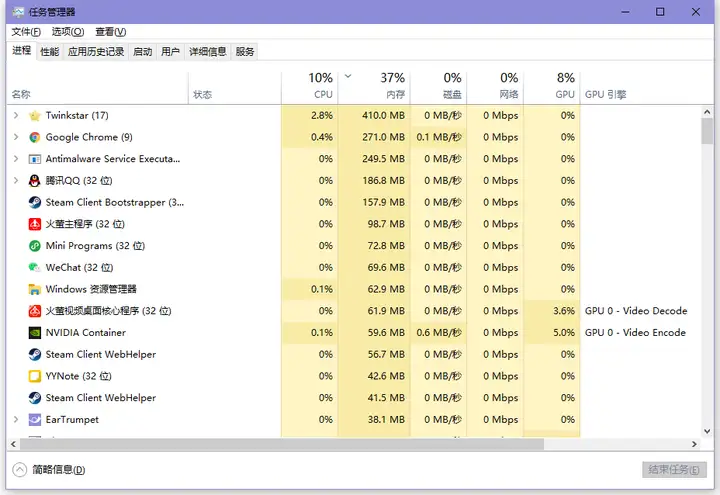The height and width of the screenshot is (495, 720).
Task: Click the vertical scrollbar thumb
Action: point(707,131)
